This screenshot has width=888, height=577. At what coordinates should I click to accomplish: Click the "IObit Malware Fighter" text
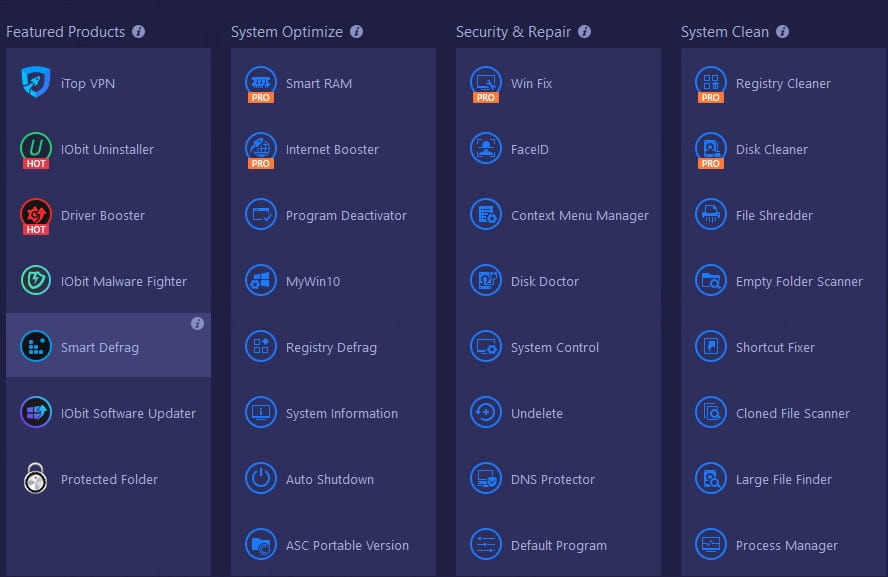coord(123,281)
